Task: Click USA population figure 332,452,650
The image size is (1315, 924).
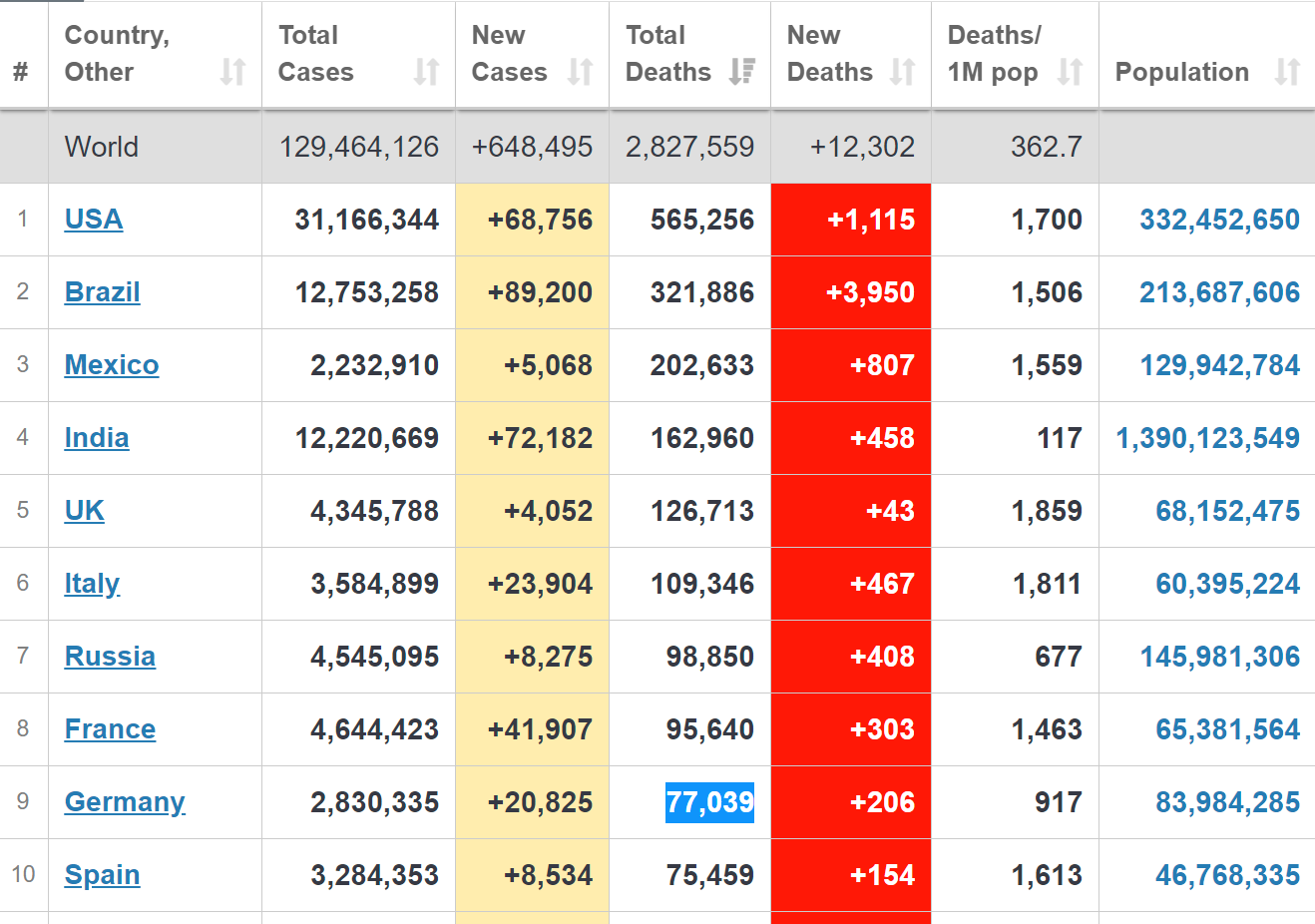Action: pyautogui.click(x=1219, y=220)
